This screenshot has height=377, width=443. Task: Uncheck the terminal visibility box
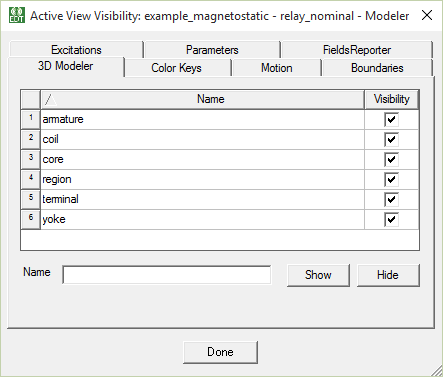[x=391, y=199]
